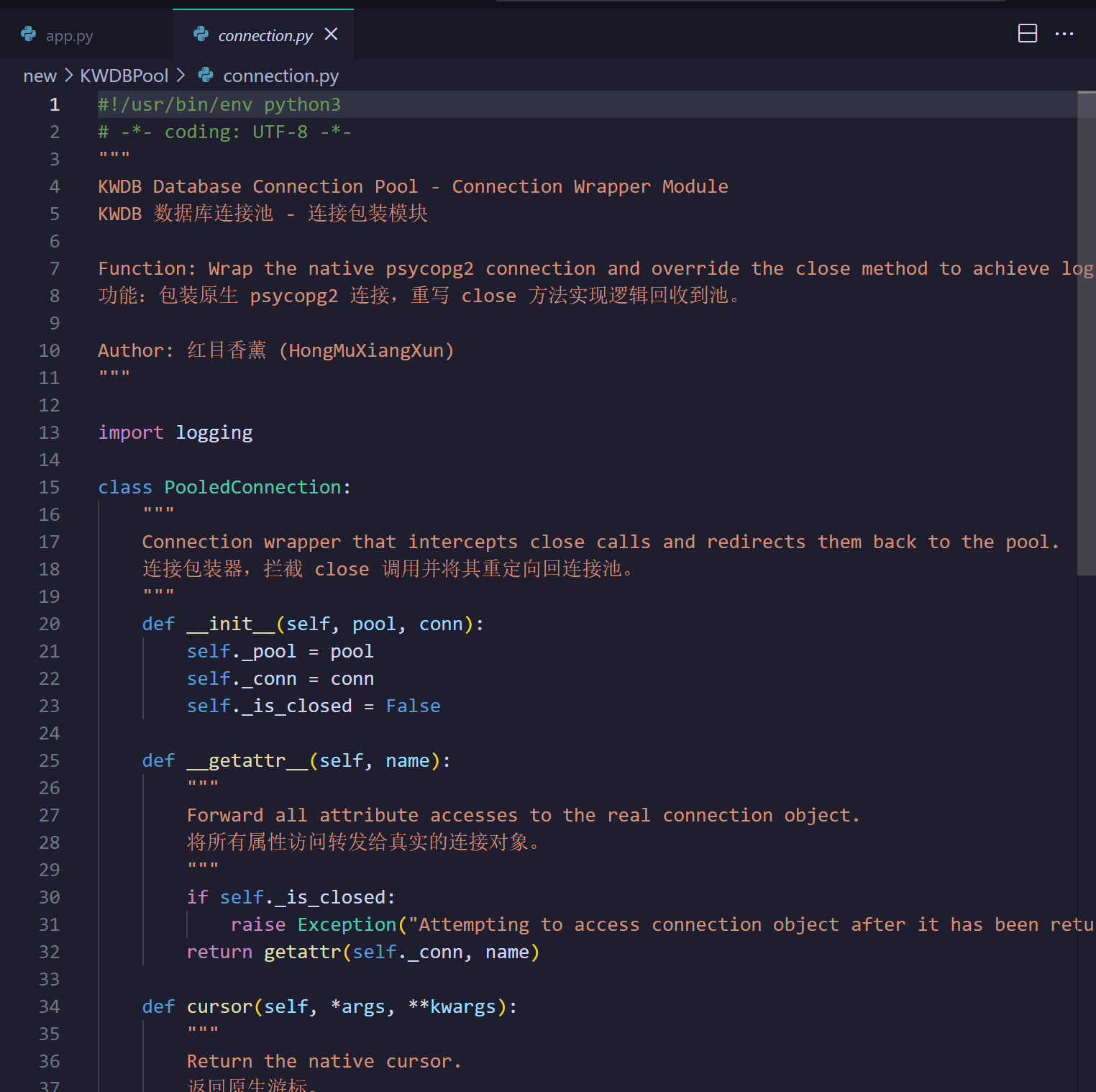The width and height of the screenshot is (1096, 1092).
Task: Click 'False' in self._is_closed assignment
Action: tap(413, 706)
